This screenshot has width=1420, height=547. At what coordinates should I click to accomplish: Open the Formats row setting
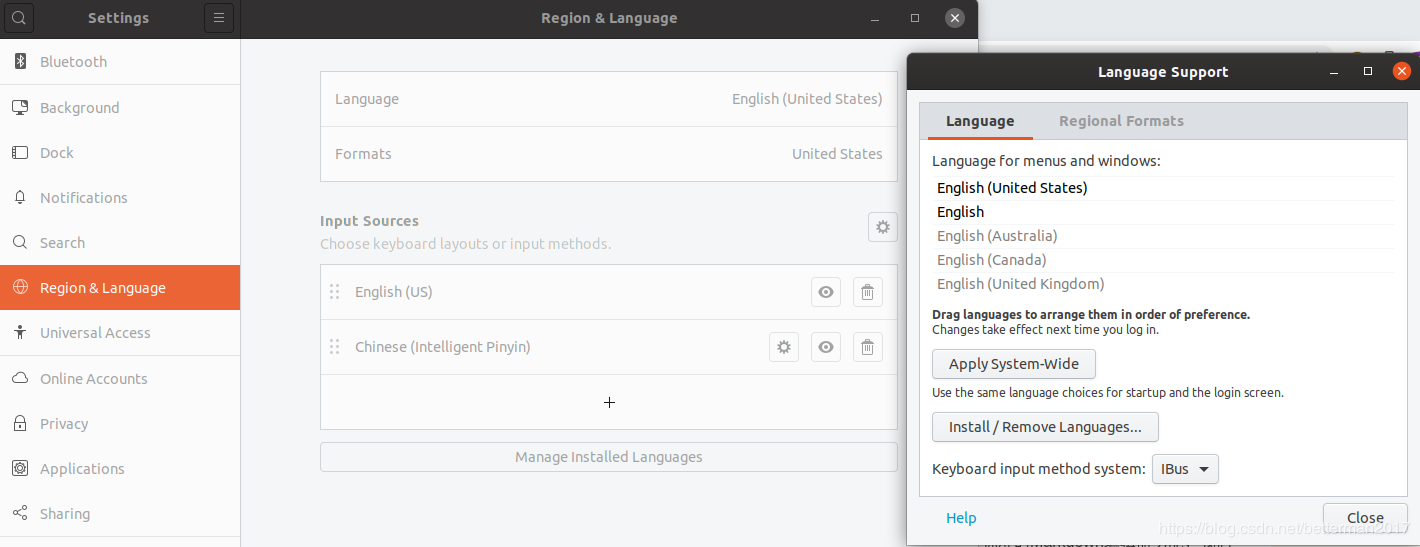click(x=608, y=154)
